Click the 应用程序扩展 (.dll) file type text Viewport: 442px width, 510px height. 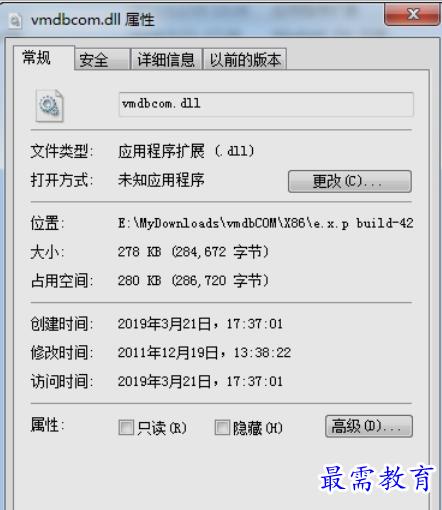(x=186, y=151)
